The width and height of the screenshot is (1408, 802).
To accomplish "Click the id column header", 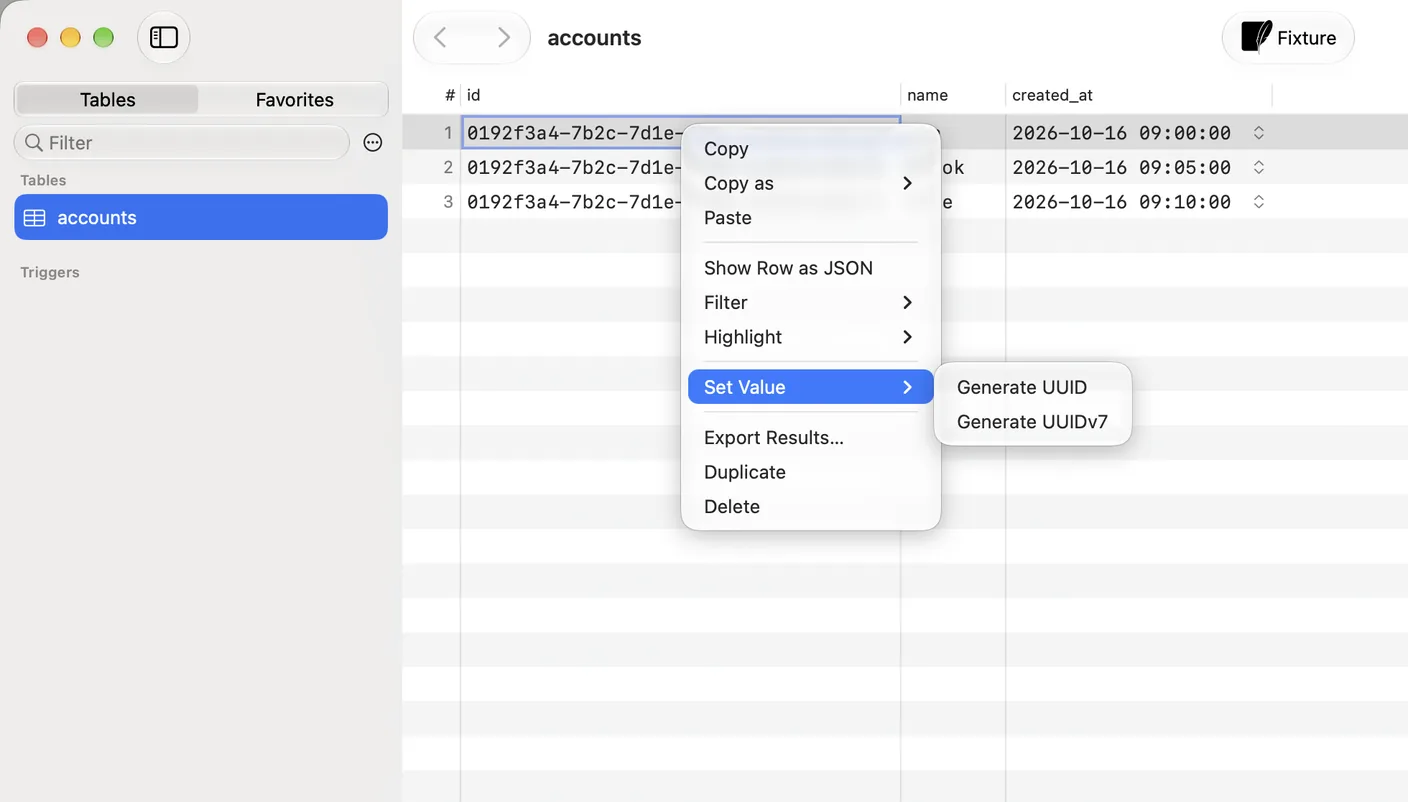I will point(680,95).
